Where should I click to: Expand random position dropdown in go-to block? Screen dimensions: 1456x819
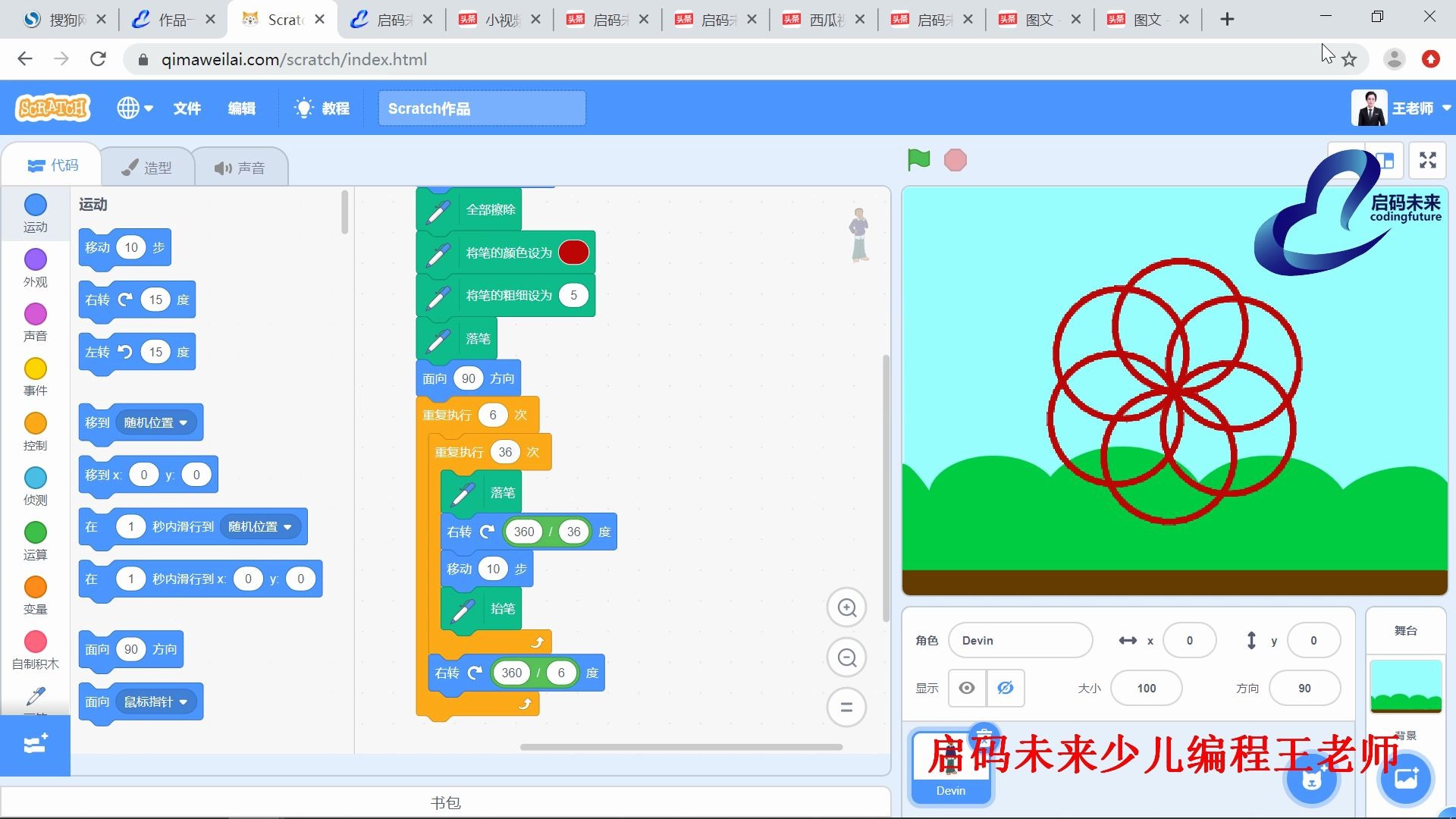(183, 423)
